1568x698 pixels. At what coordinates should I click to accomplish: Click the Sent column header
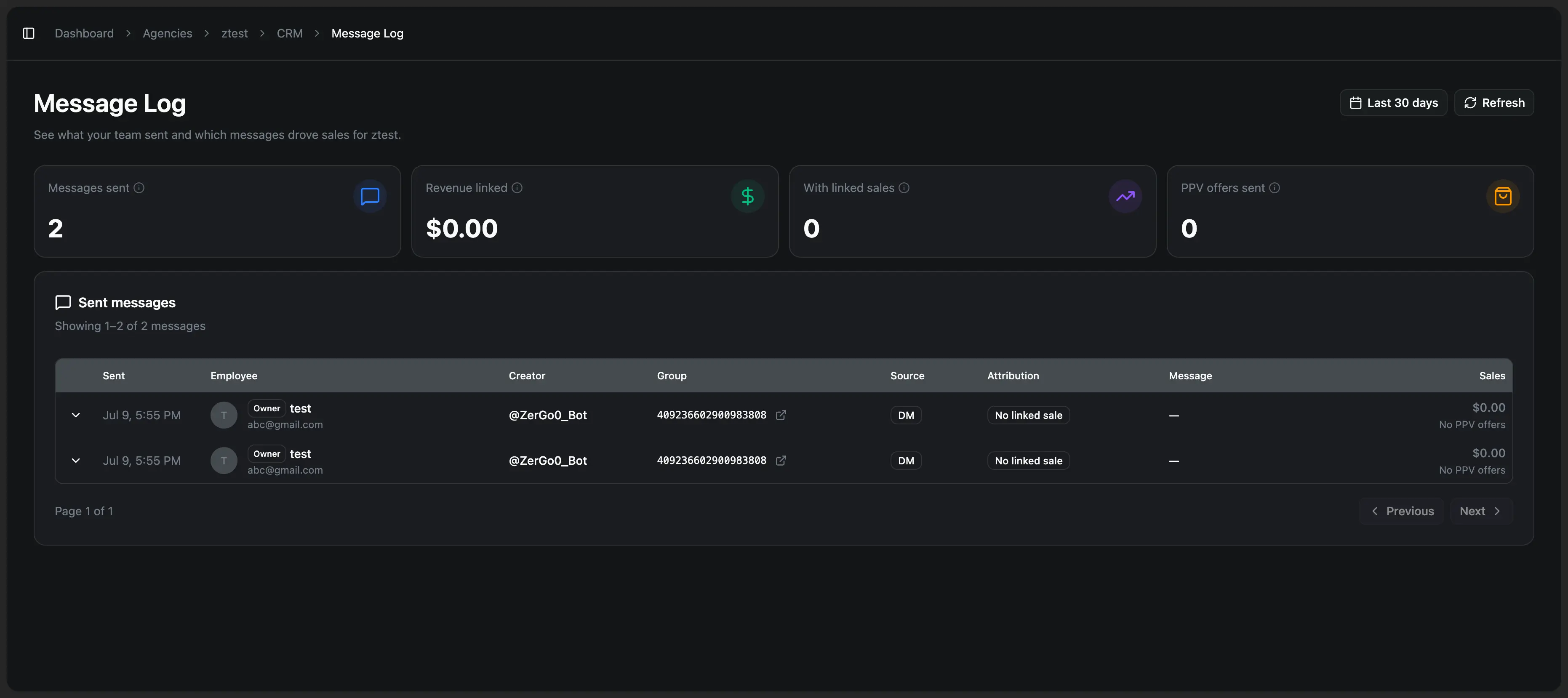tap(114, 376)
